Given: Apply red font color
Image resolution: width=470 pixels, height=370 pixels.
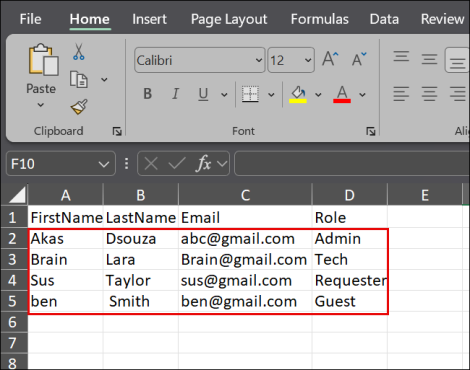Looking at the screenshot, I should tap(342, 95).
